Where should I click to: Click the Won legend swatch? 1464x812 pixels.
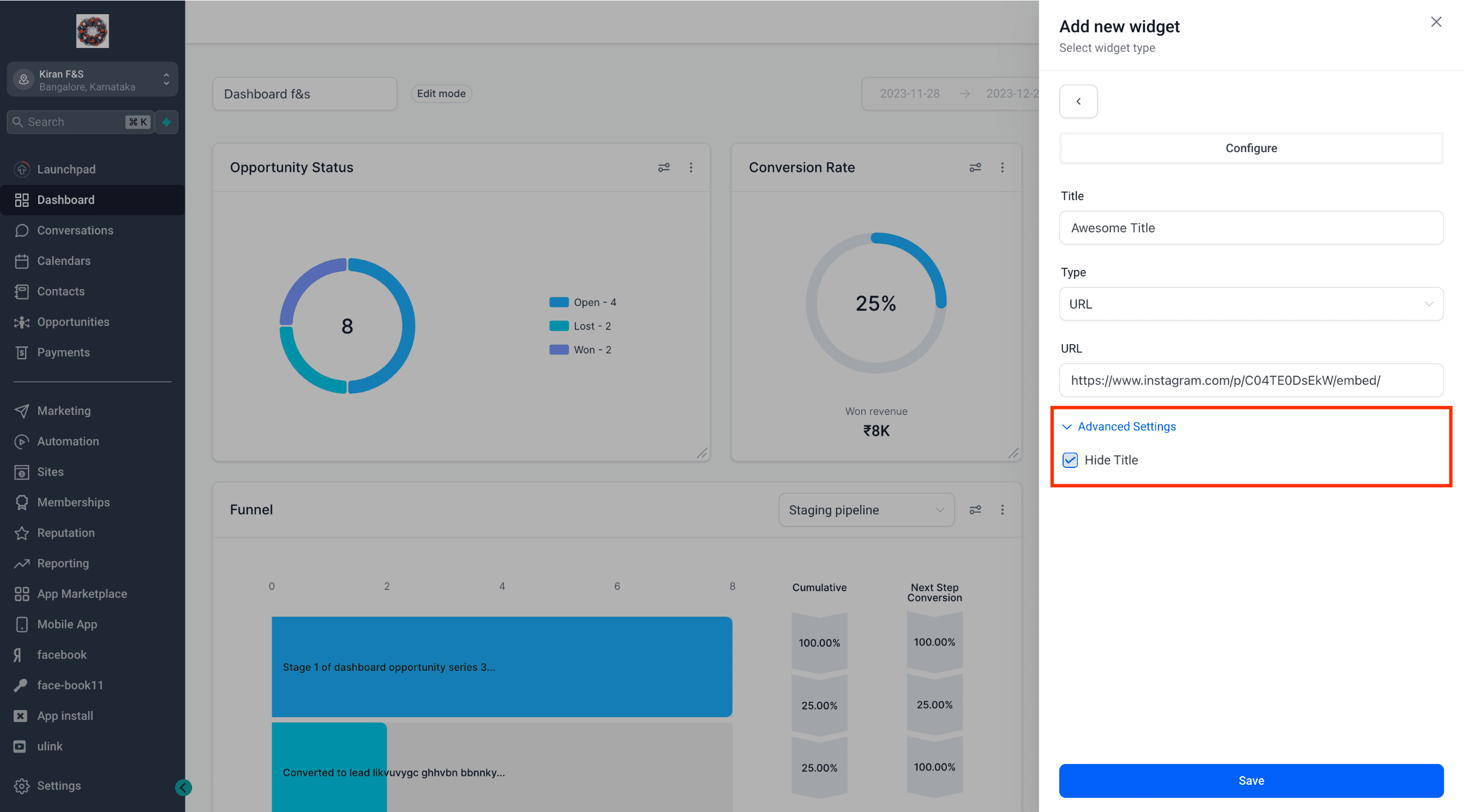559,350
